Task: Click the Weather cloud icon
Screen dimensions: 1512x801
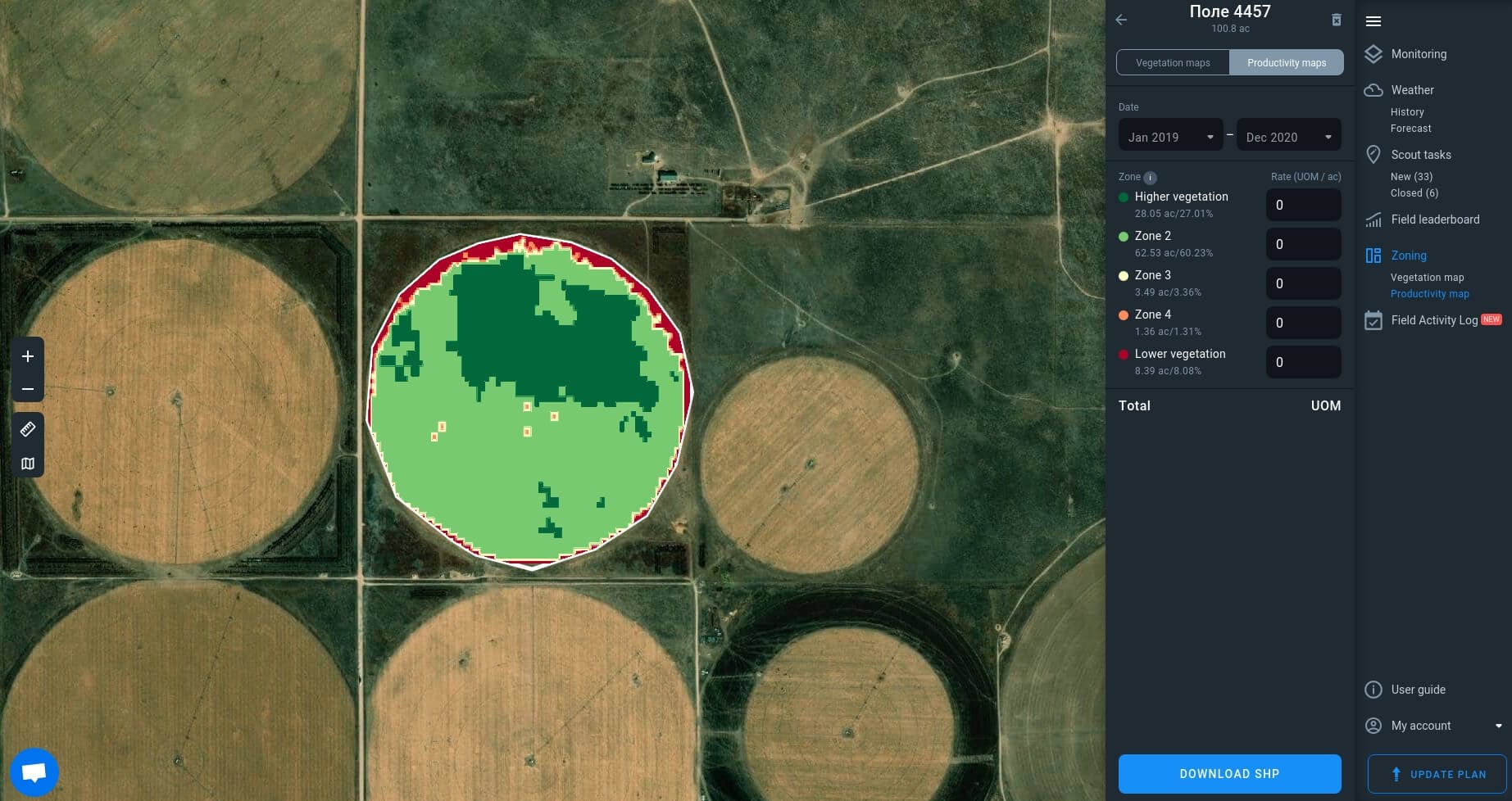Action: (1374, 90)
